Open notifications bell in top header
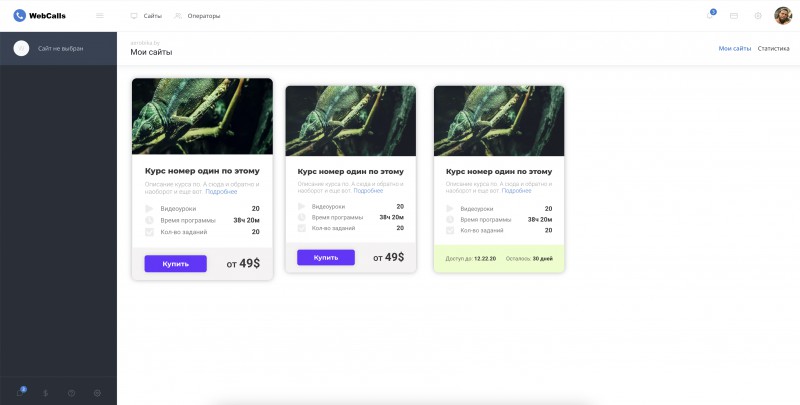The height and width of the screenshot is (405, 800). tap(710, 15)
